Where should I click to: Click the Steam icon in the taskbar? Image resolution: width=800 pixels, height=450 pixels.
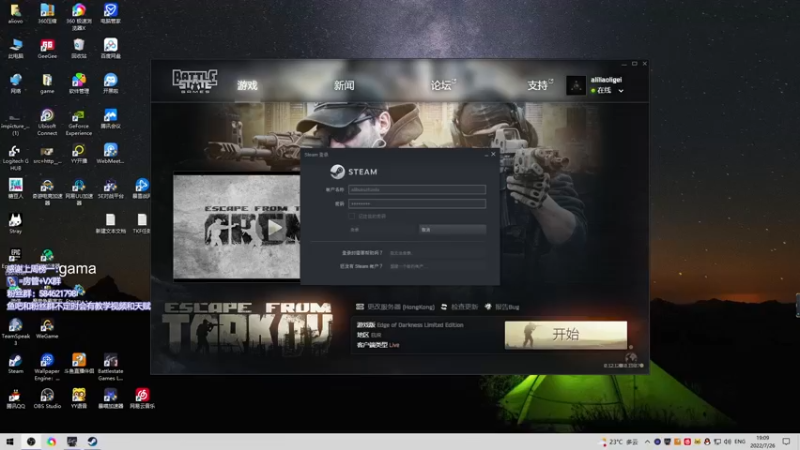point(92,441)
